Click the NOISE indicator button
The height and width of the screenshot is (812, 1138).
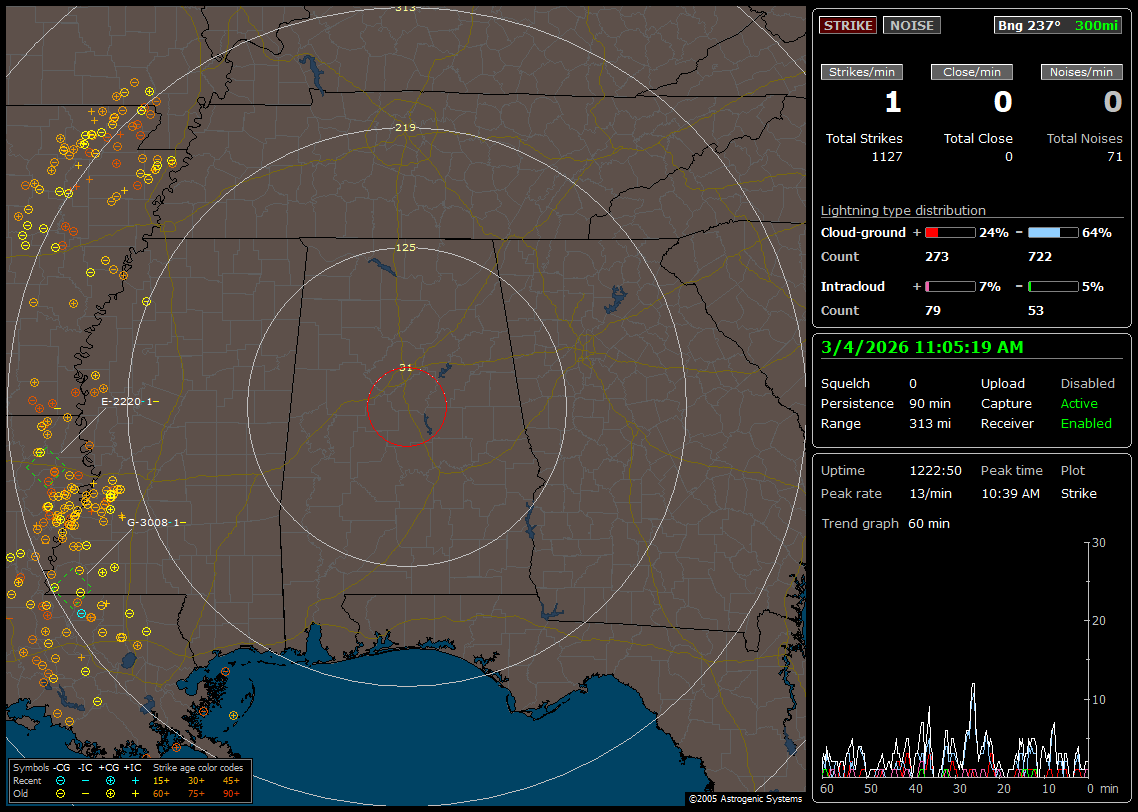coord(911,25)
